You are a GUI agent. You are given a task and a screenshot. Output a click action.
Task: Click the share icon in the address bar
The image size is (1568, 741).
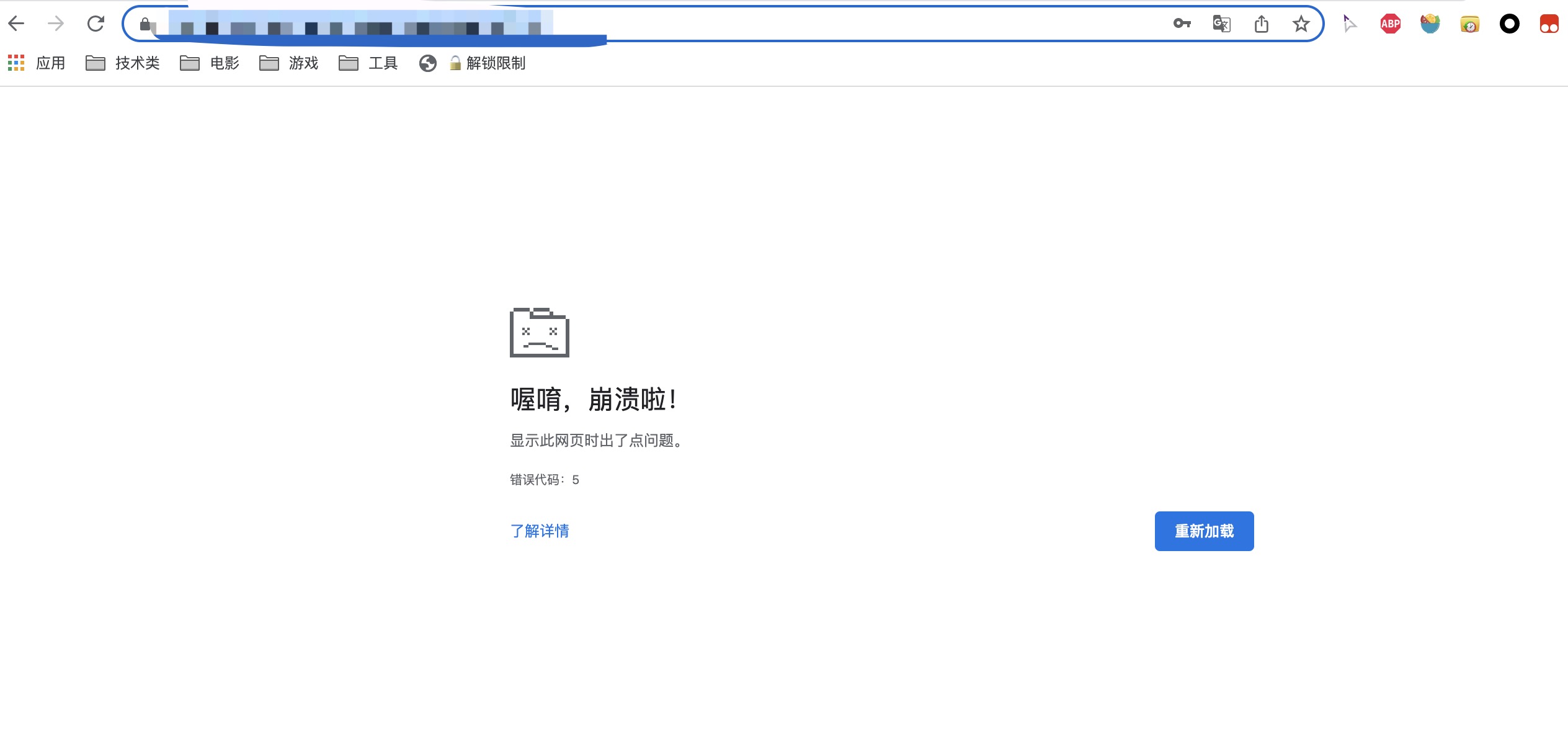[1260, 23]
